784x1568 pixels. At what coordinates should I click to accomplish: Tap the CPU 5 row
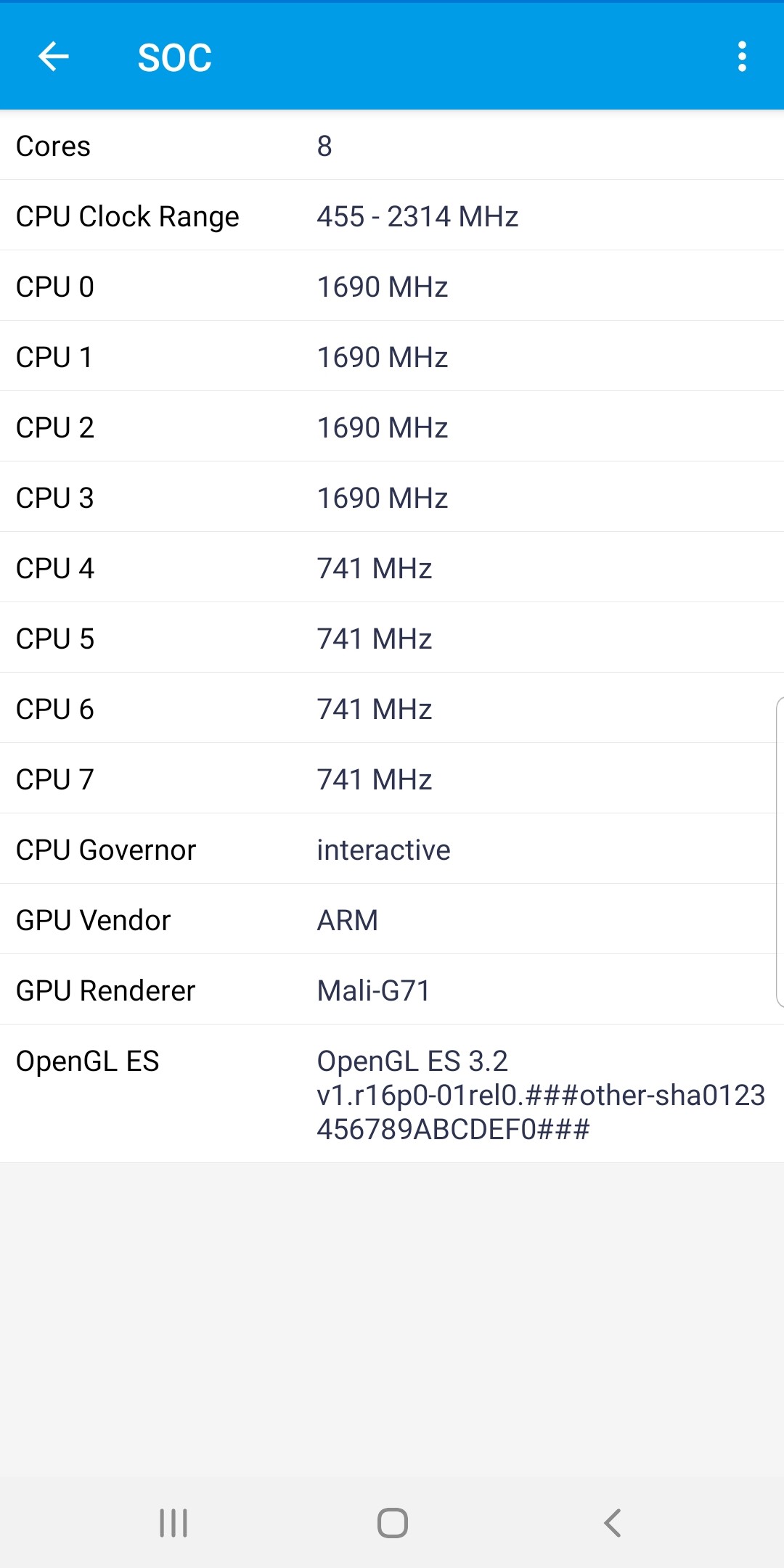click(x=392, y=639)
